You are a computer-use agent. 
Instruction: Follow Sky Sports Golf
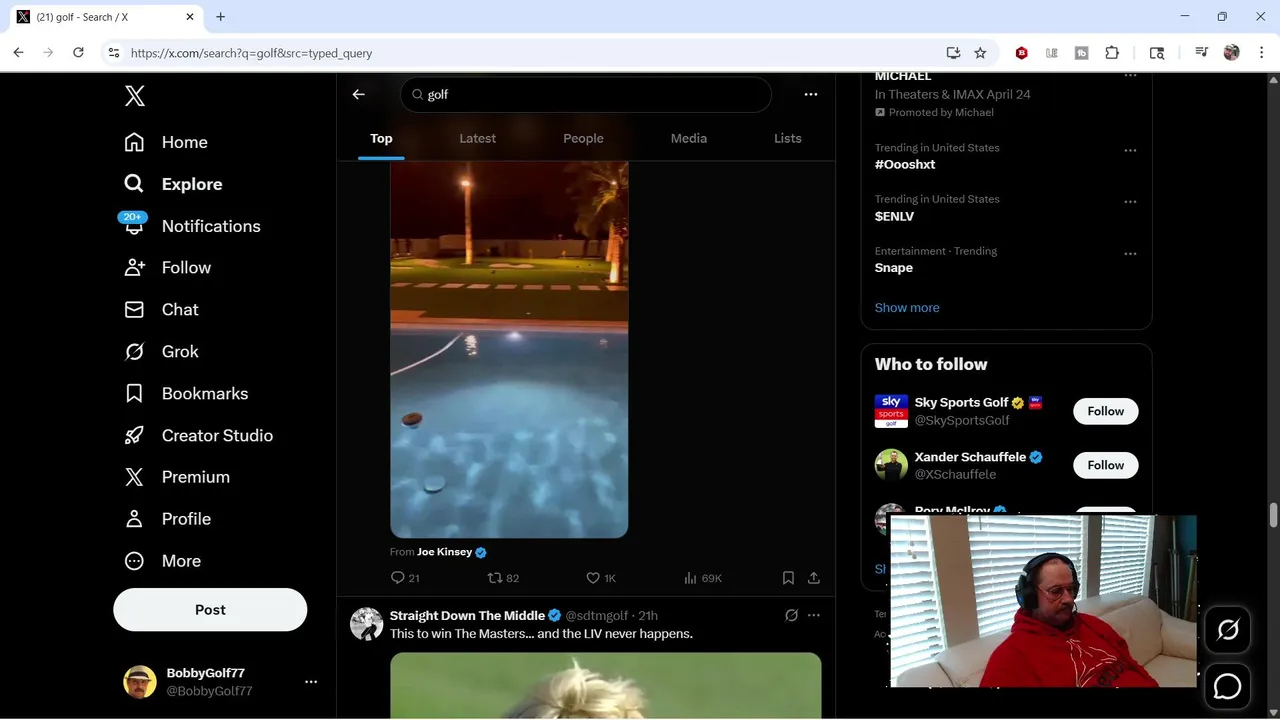tap(1106, 411)
